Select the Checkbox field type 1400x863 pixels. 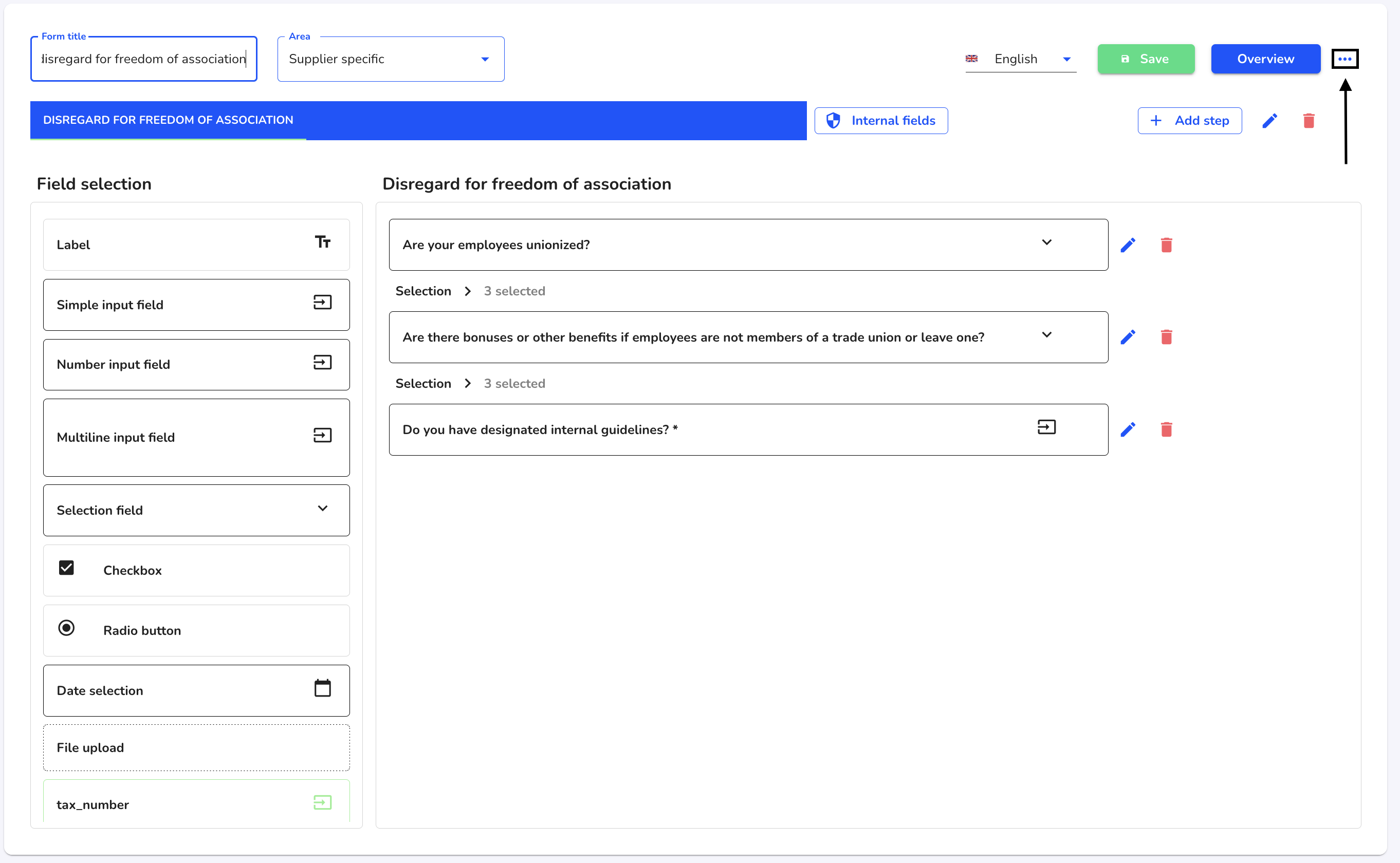[x=196, y=570]
